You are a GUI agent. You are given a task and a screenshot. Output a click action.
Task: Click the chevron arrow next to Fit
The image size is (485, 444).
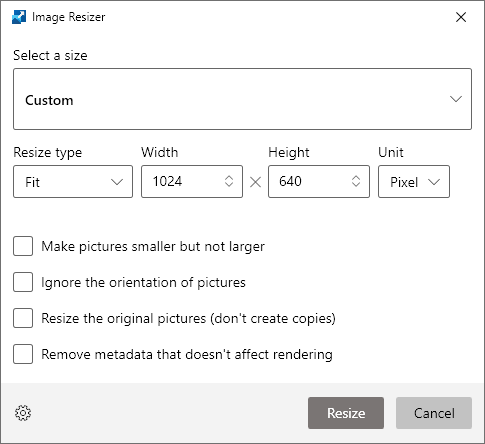[x=117, y=182]
